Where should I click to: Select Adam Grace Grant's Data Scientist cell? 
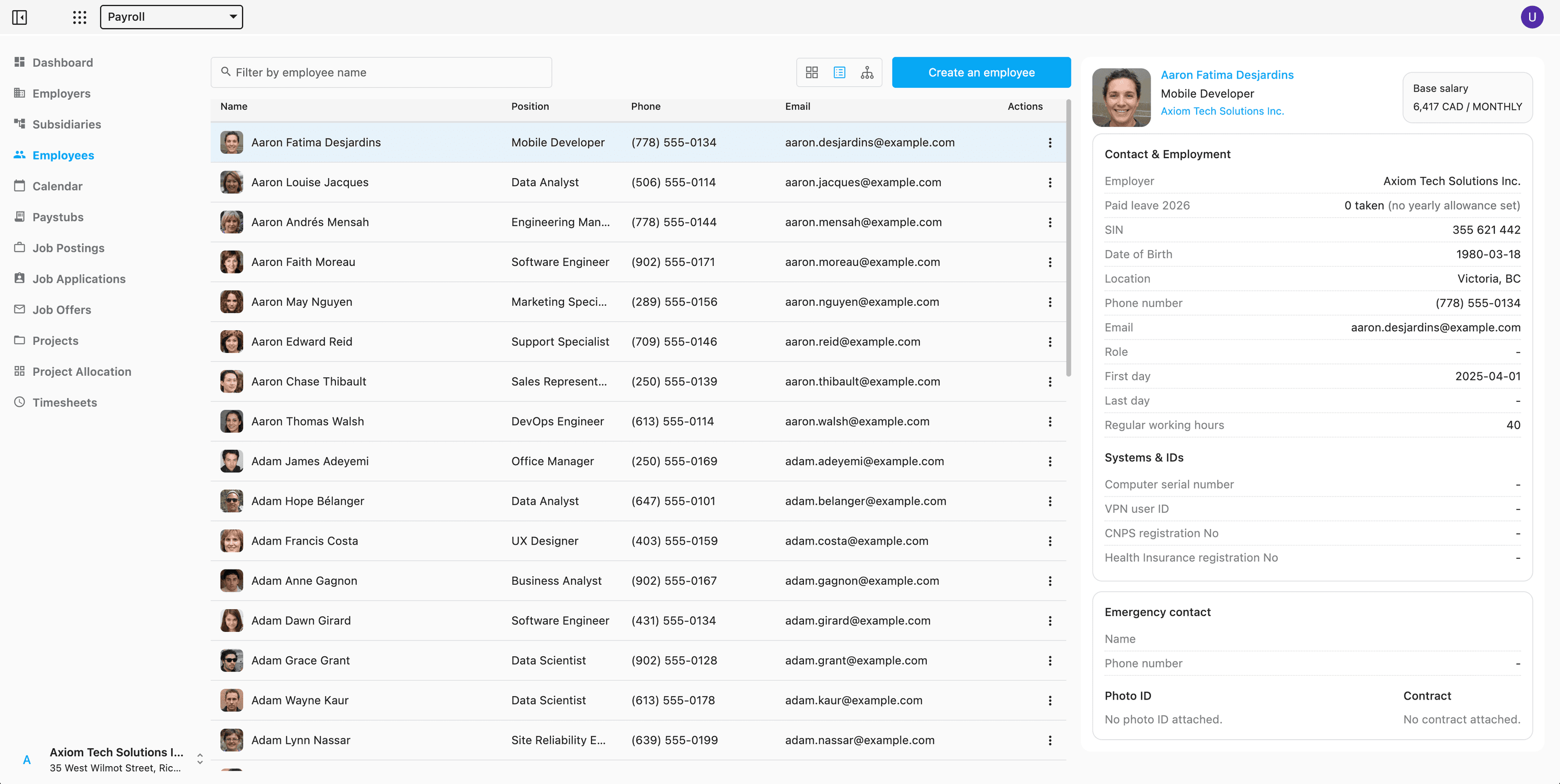point(548,661)
